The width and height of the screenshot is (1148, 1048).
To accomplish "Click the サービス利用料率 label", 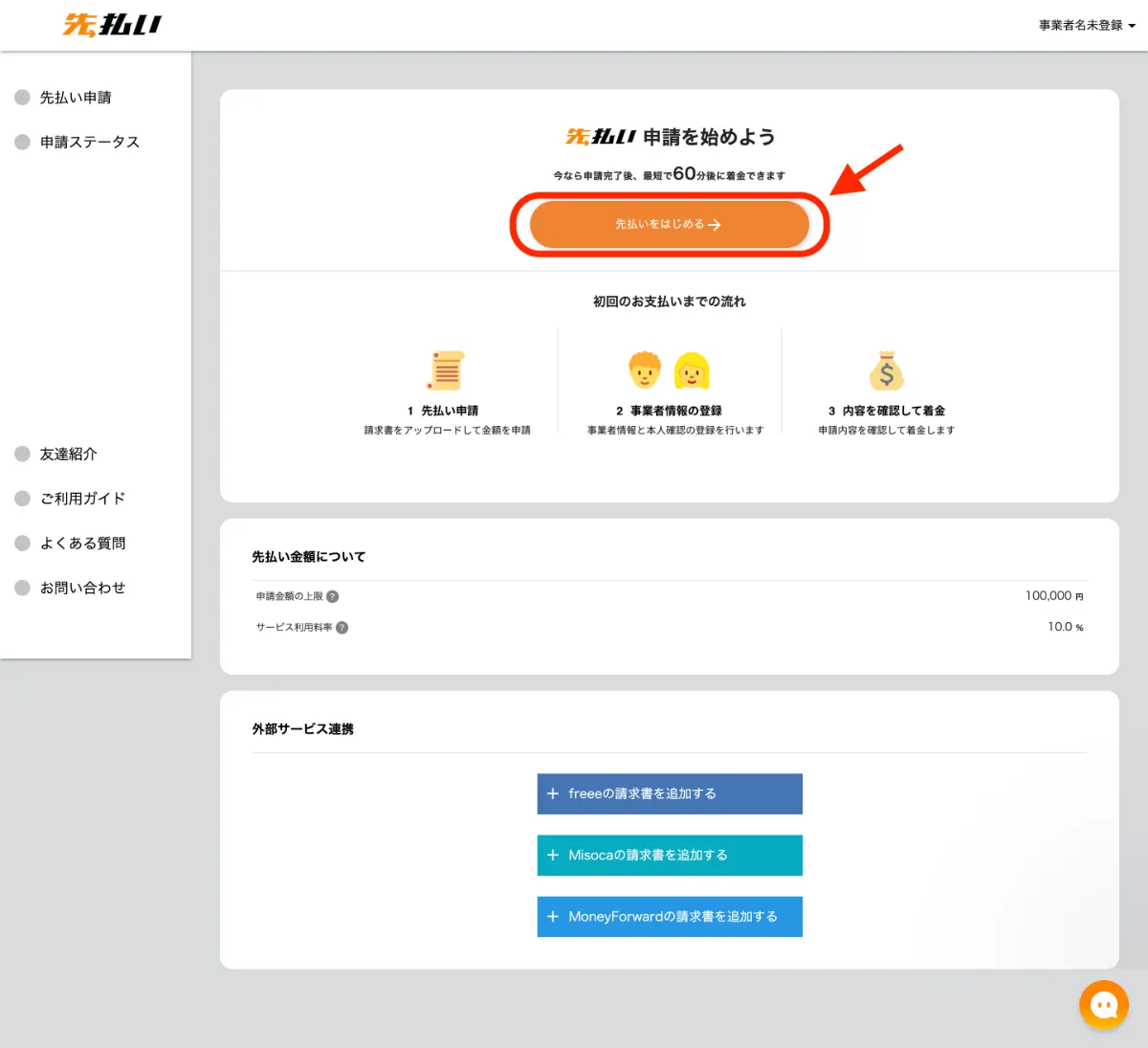I will tap(295, 628).
